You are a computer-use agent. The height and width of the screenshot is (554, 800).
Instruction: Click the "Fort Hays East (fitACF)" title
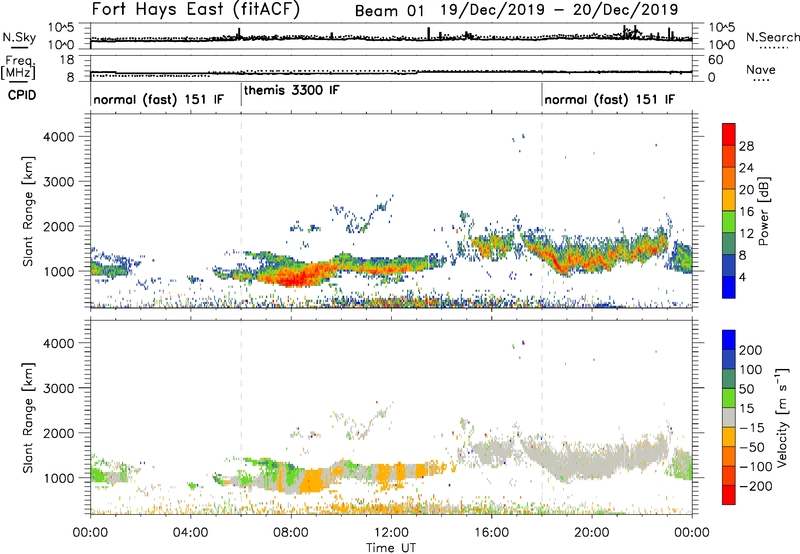tap(196, 9)
